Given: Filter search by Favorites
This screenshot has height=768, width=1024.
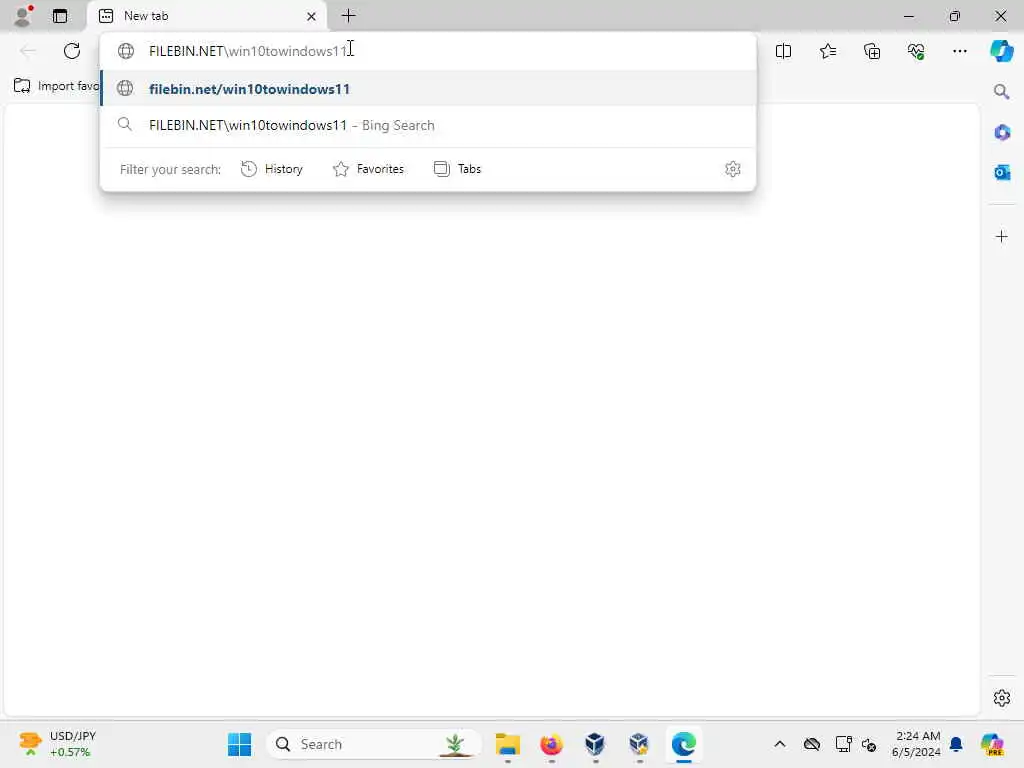Looking at the screenshot, I should [x=368, y=169].
